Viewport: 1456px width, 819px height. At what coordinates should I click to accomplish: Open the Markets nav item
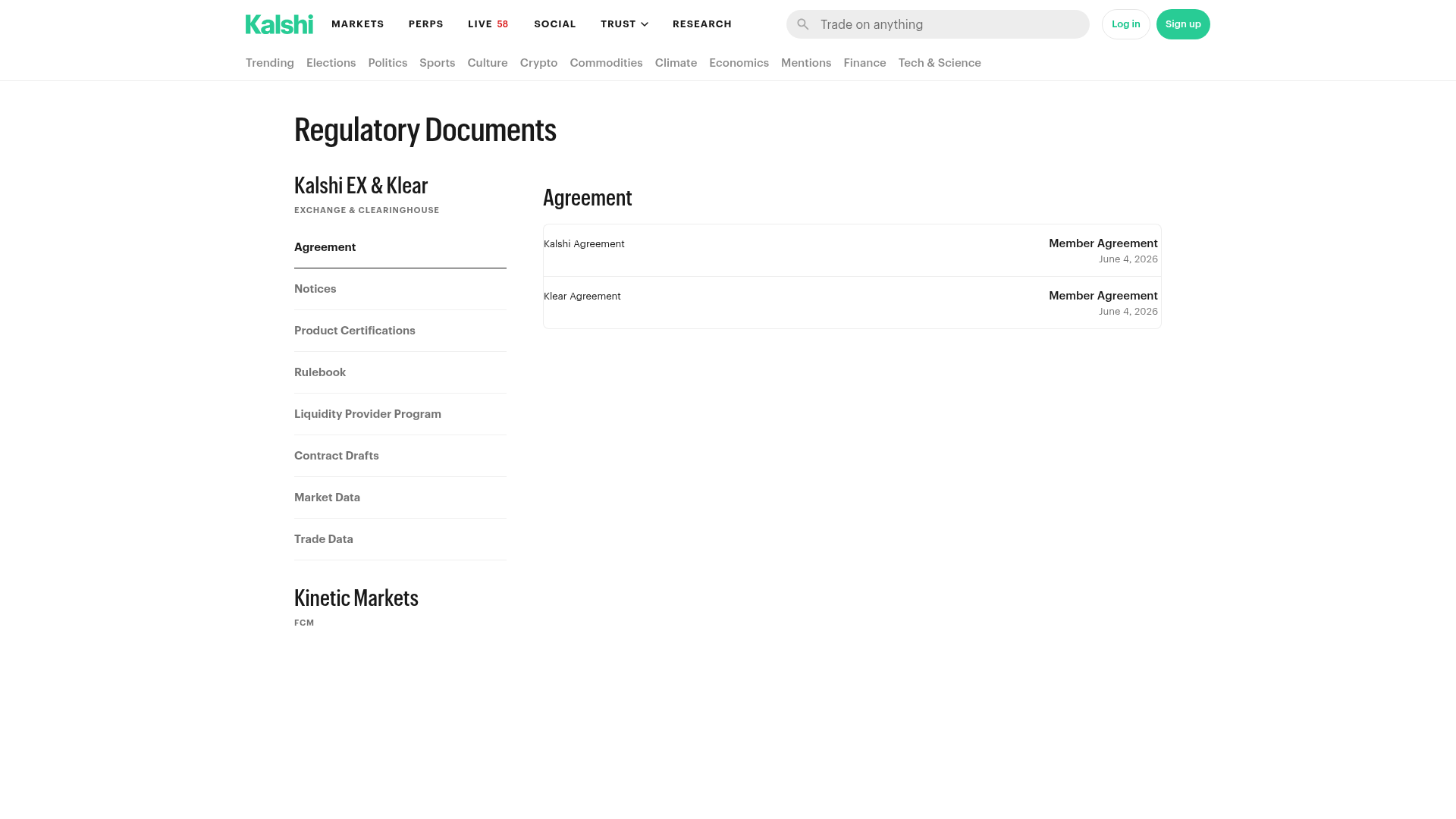358,24
